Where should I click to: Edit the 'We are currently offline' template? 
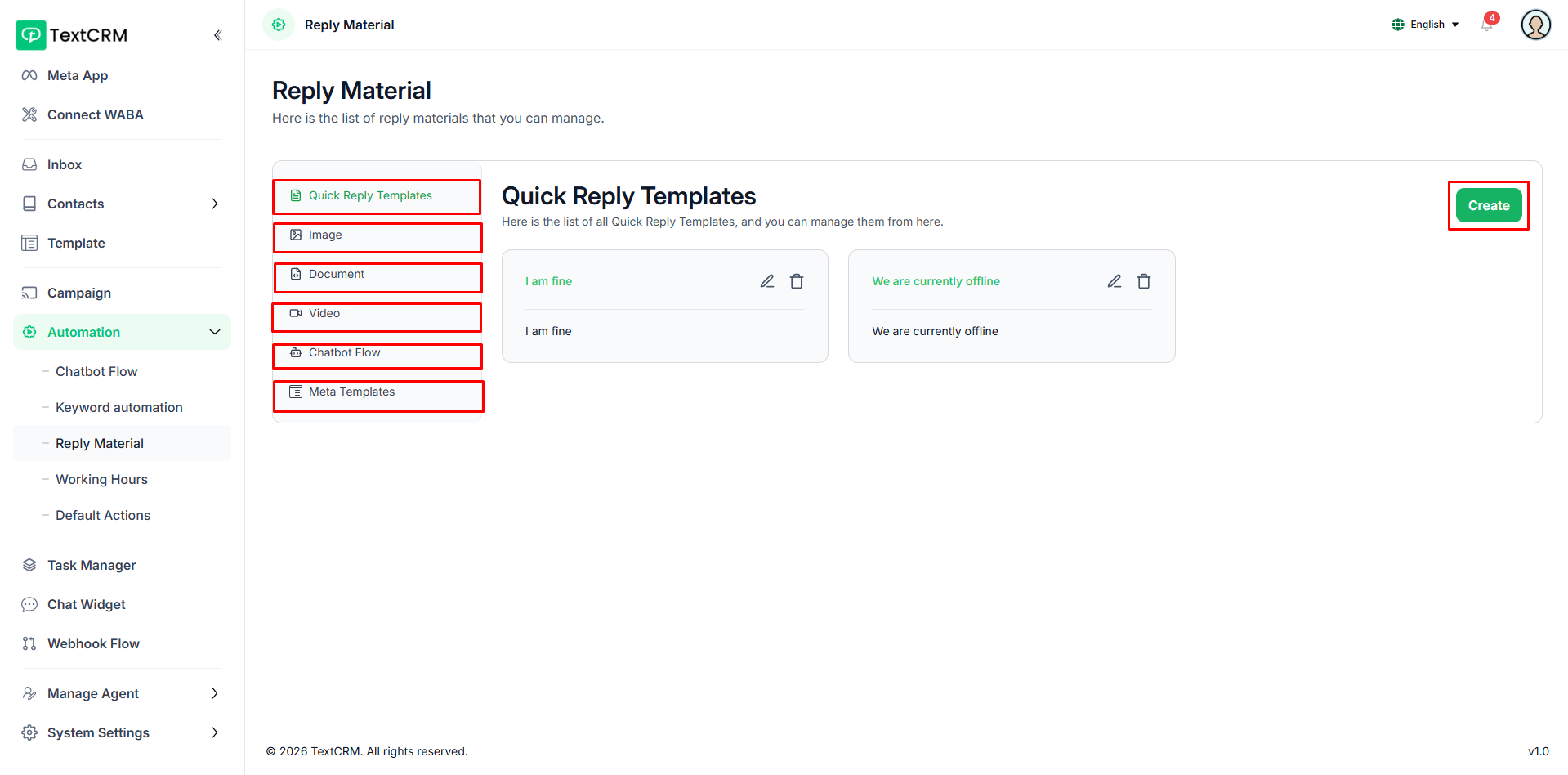point(1114,281)
